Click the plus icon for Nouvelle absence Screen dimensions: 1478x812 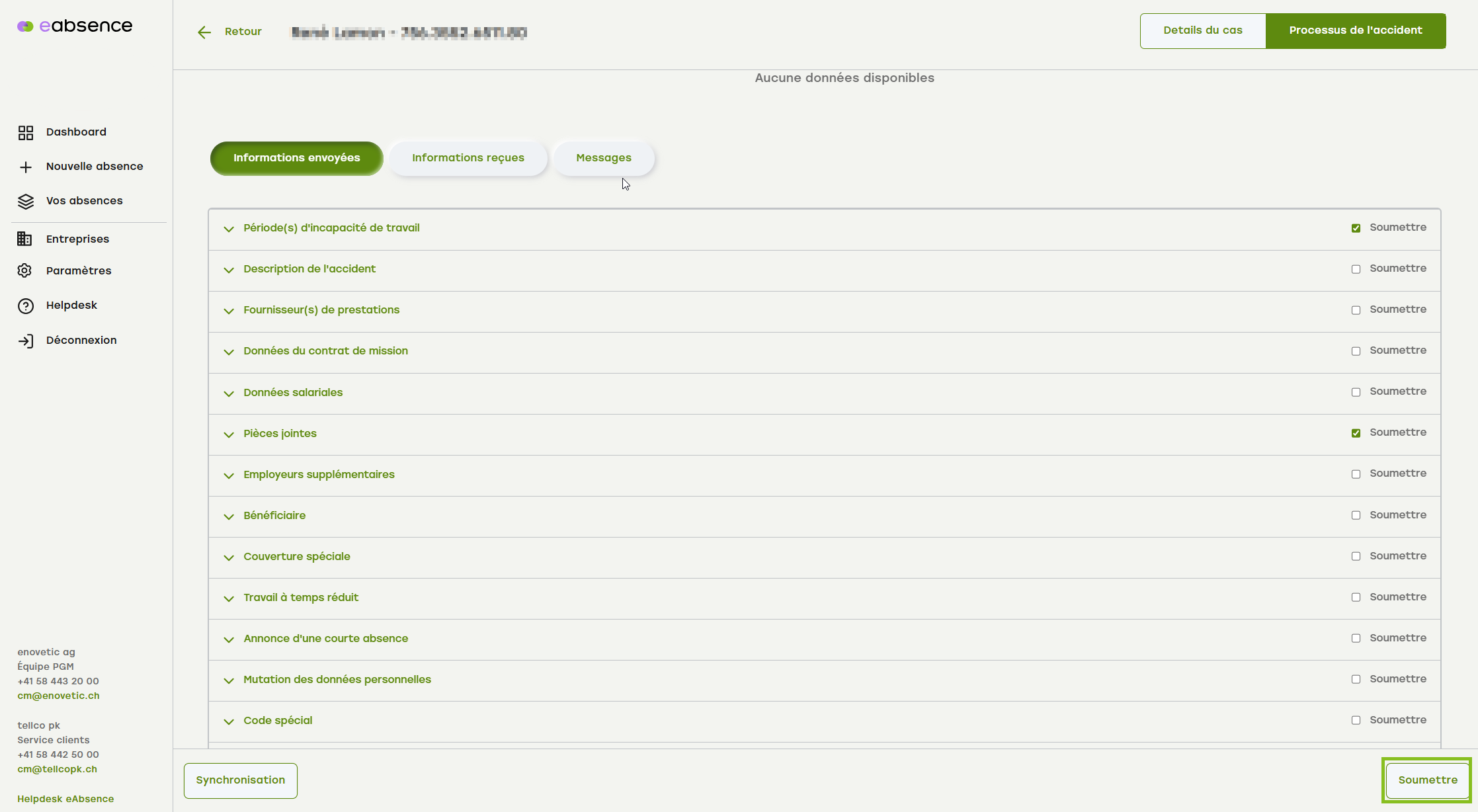26,167
